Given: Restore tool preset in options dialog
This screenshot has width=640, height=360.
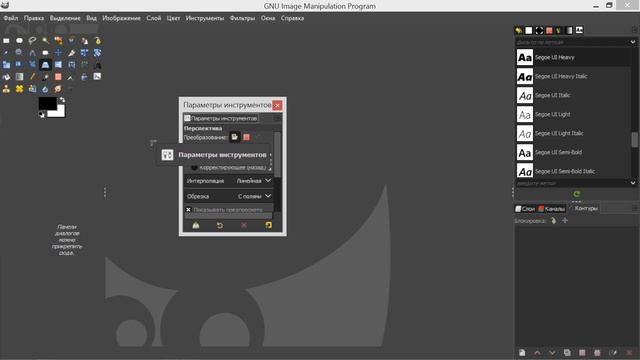Looking at the screenshot, I should [x=220, y=225].
